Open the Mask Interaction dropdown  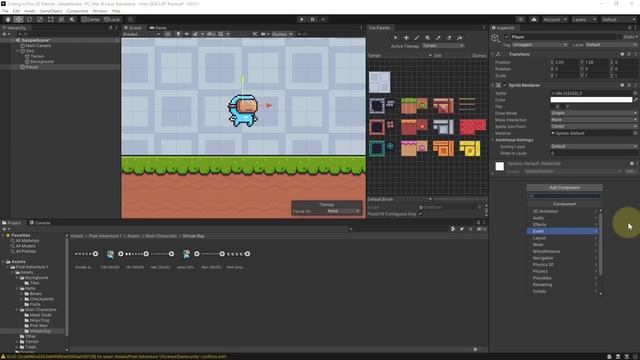tap(594, 120)
